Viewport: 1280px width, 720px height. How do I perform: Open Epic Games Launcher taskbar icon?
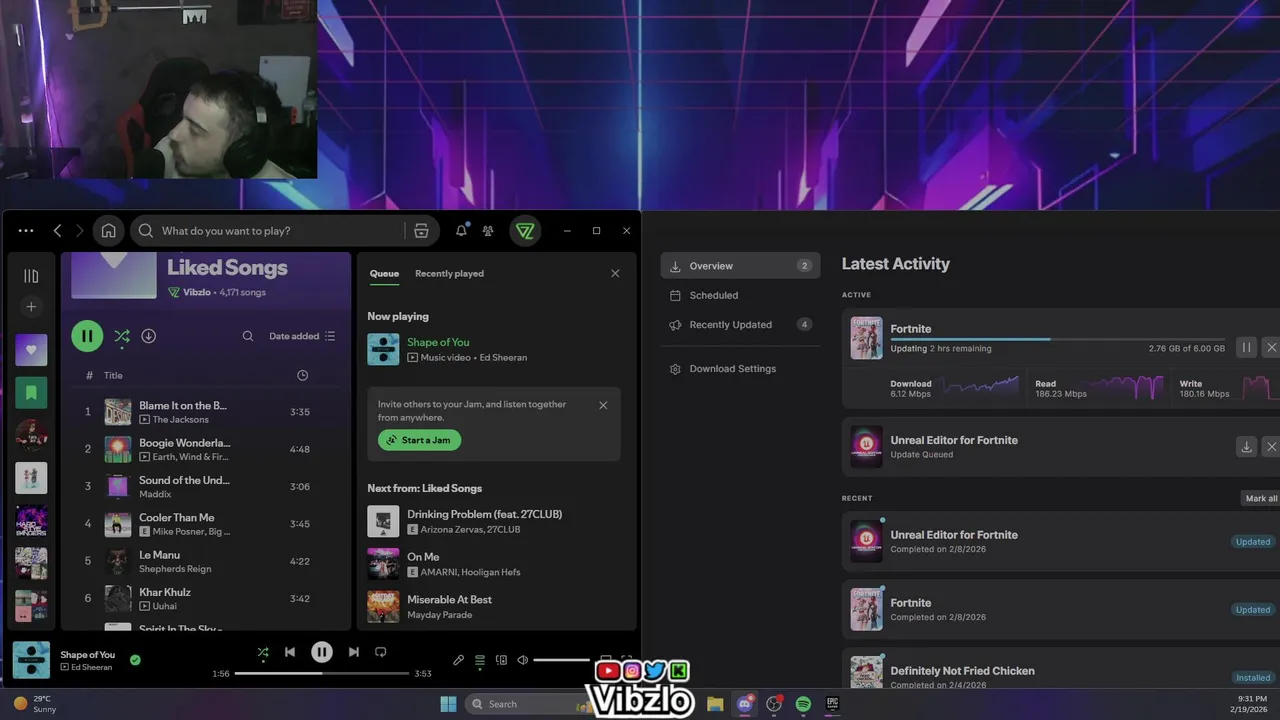(832, 704)
